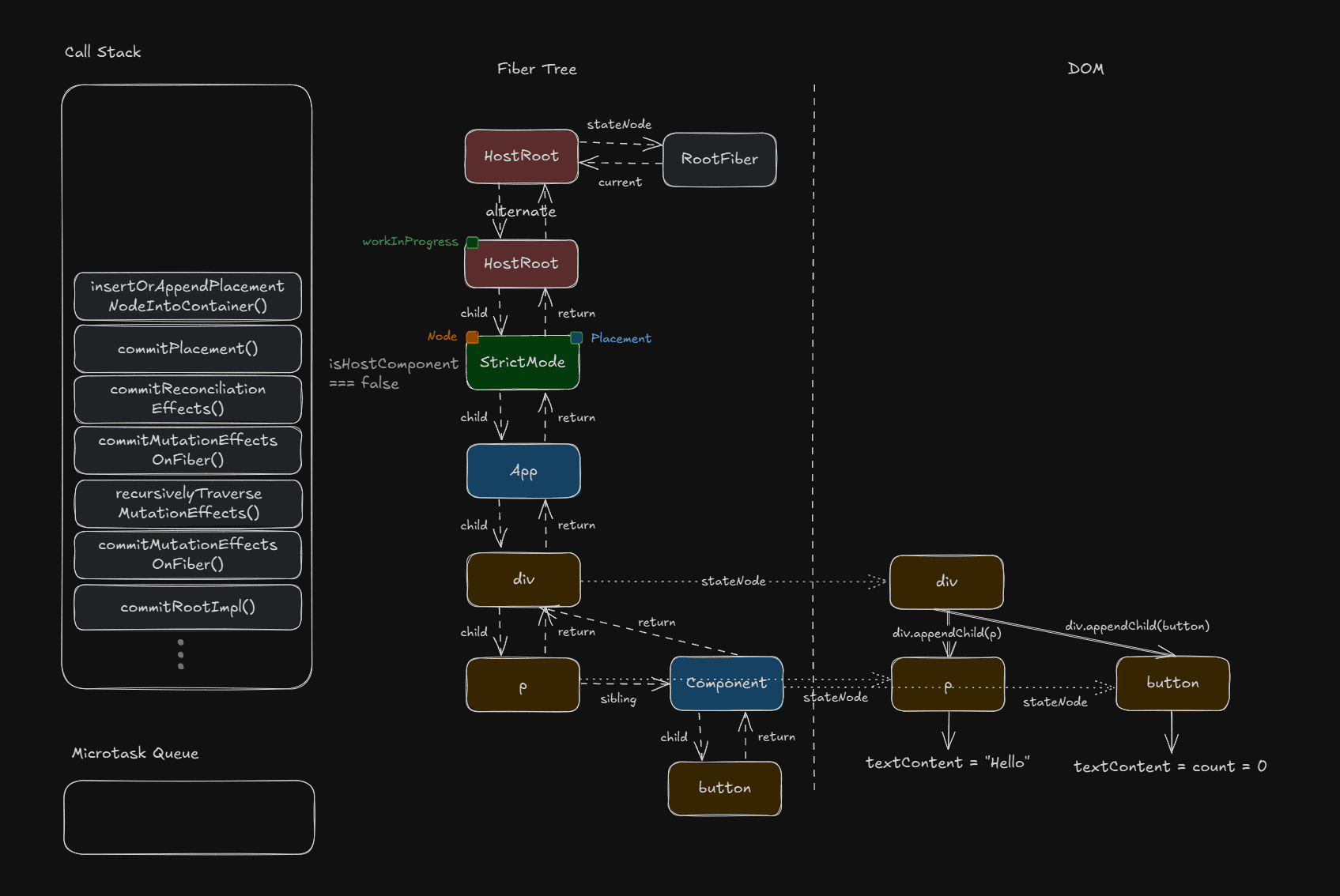This screenshot has height=896, width=1340.
Task: Click the commitRootImpl() call stack frame
Action: [x=187, y=608]
